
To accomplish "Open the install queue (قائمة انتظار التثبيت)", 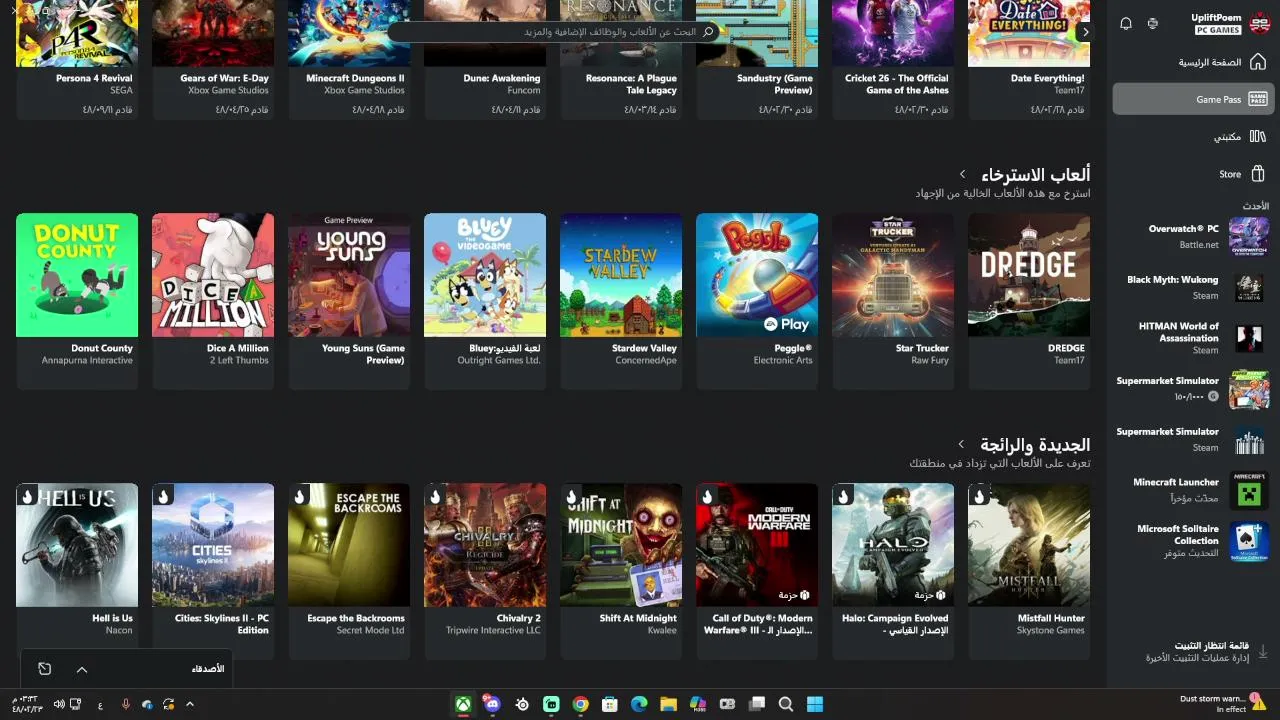I will 1197,652.
